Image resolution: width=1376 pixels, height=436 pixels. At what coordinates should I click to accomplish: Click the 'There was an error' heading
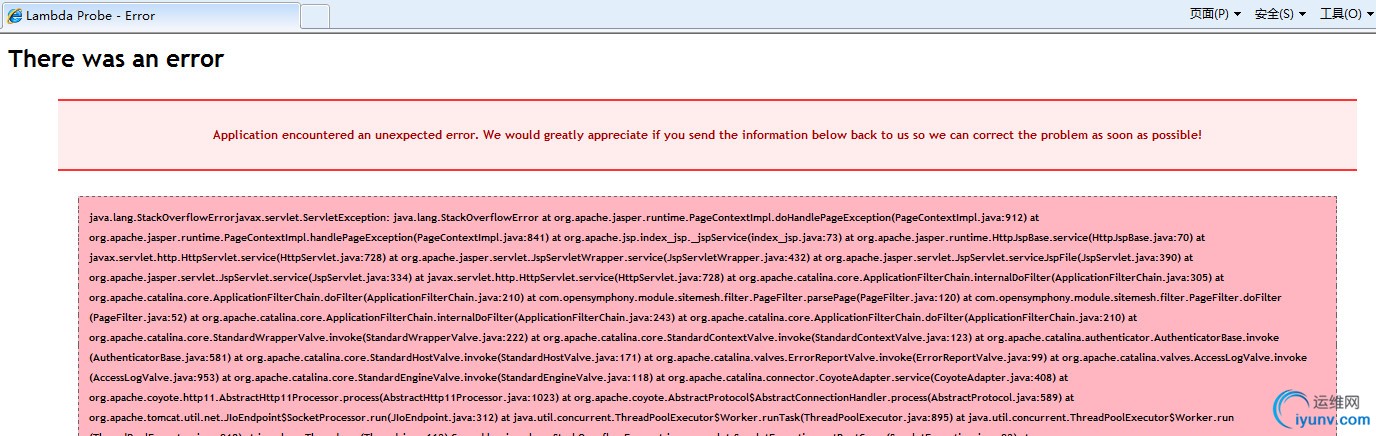(x=116, y=59)
